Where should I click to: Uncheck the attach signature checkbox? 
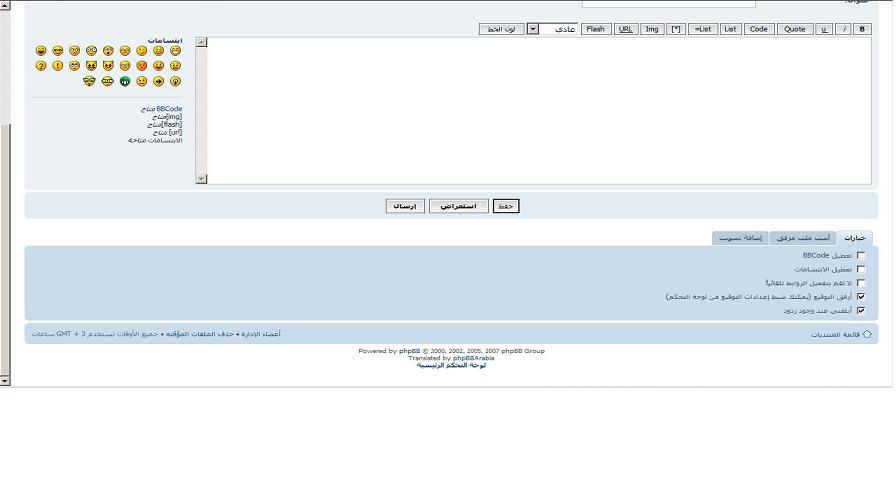[861, 297]
